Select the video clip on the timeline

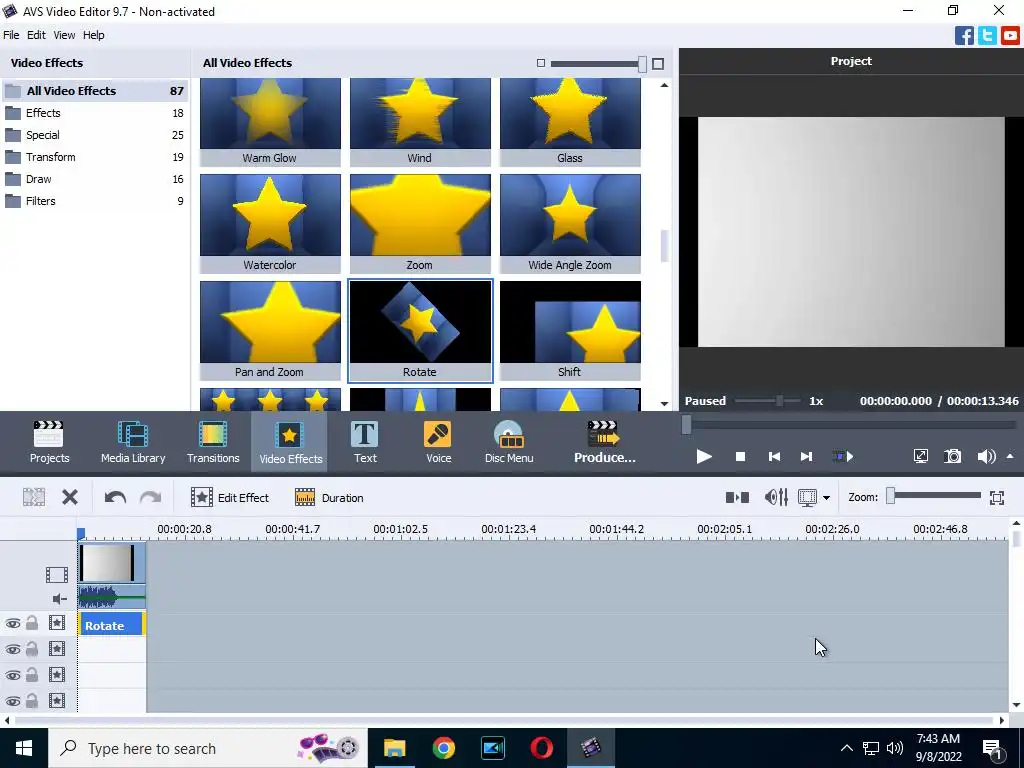pos(111,563)
